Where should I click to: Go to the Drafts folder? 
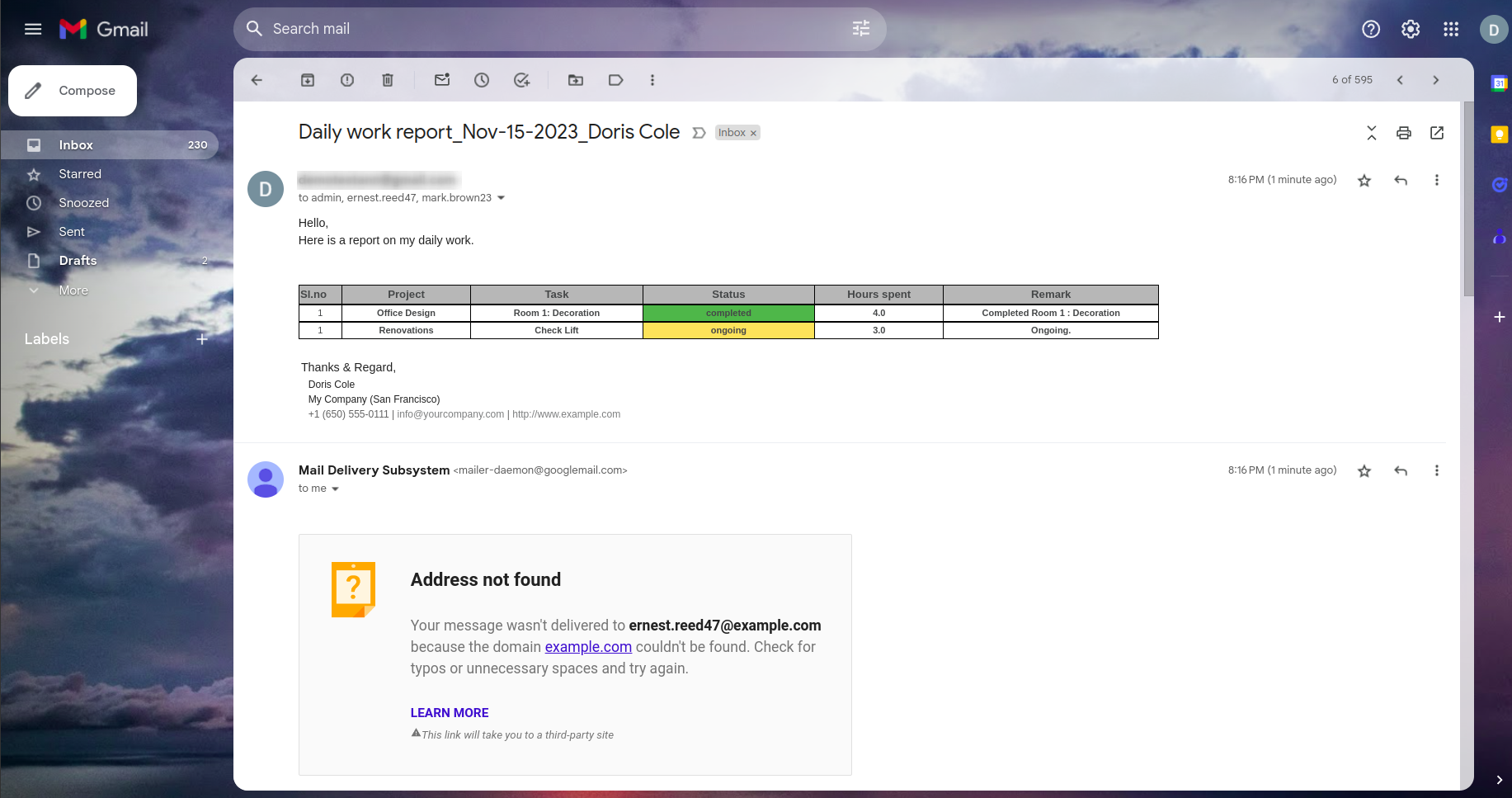(x=78, y=261)
